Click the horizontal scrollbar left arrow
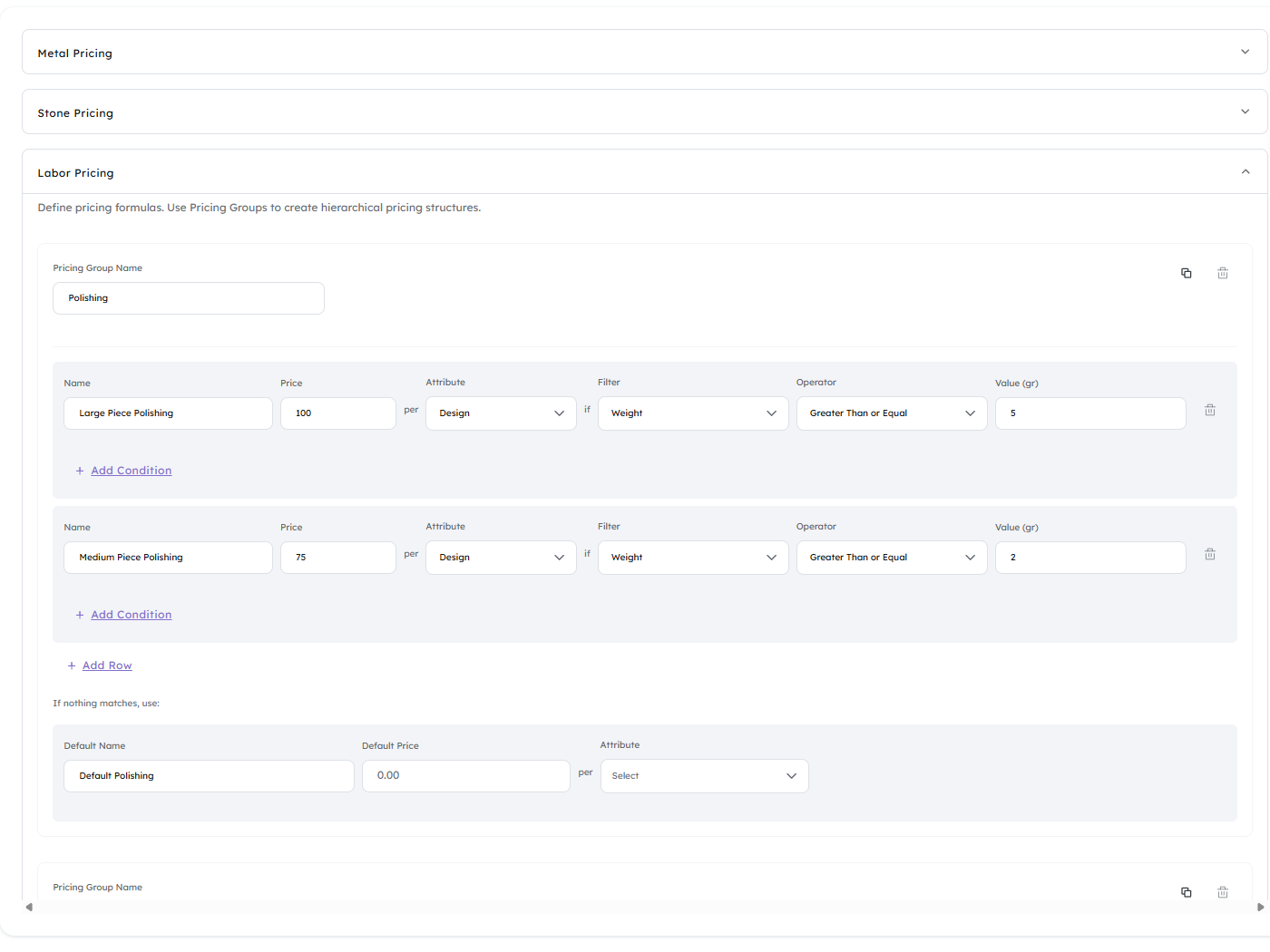The height and width of the screenshot is (952, 1270). pyautogui.click(x=29, y=907)
